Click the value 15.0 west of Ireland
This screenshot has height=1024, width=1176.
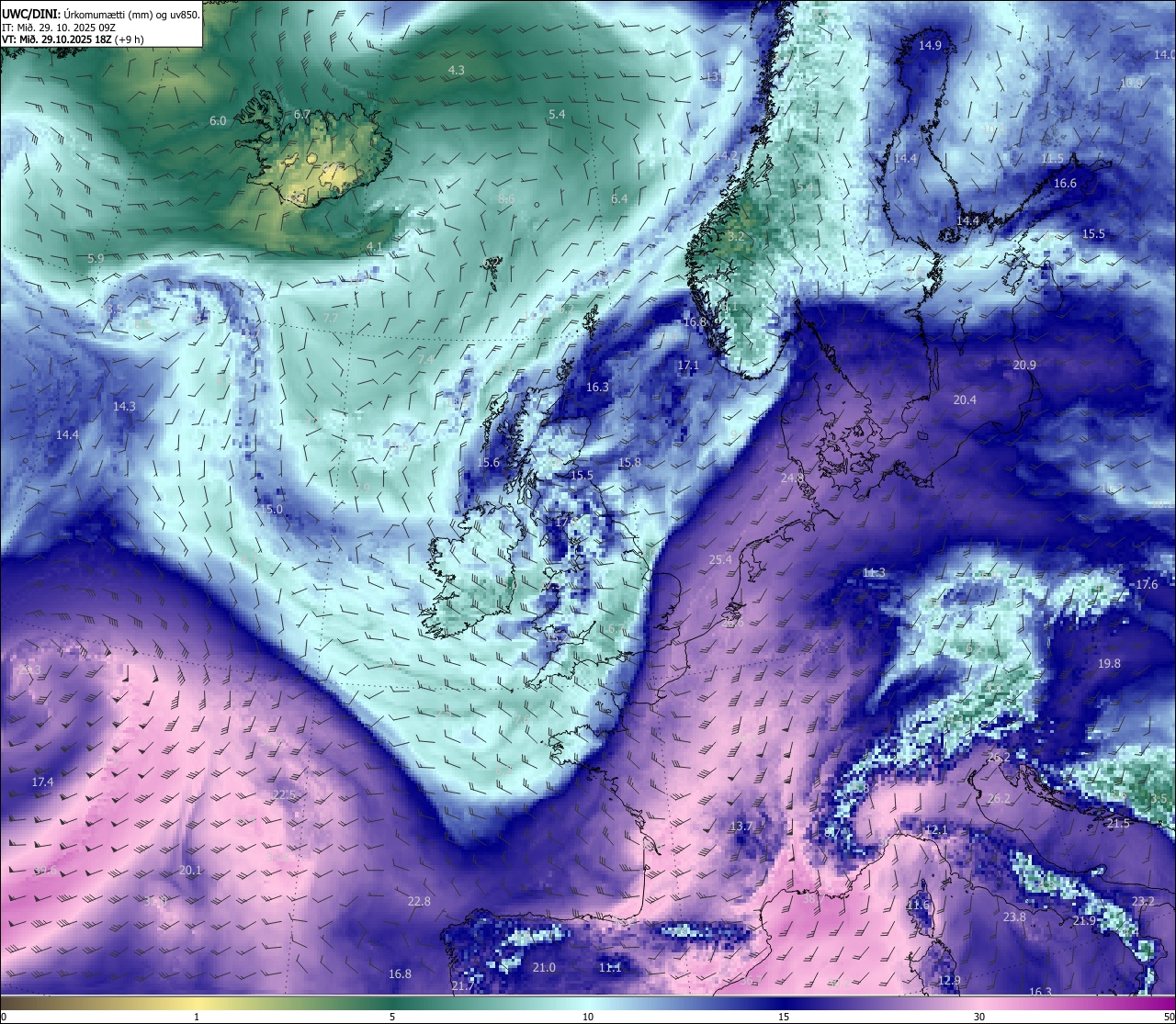click(271, 510)
